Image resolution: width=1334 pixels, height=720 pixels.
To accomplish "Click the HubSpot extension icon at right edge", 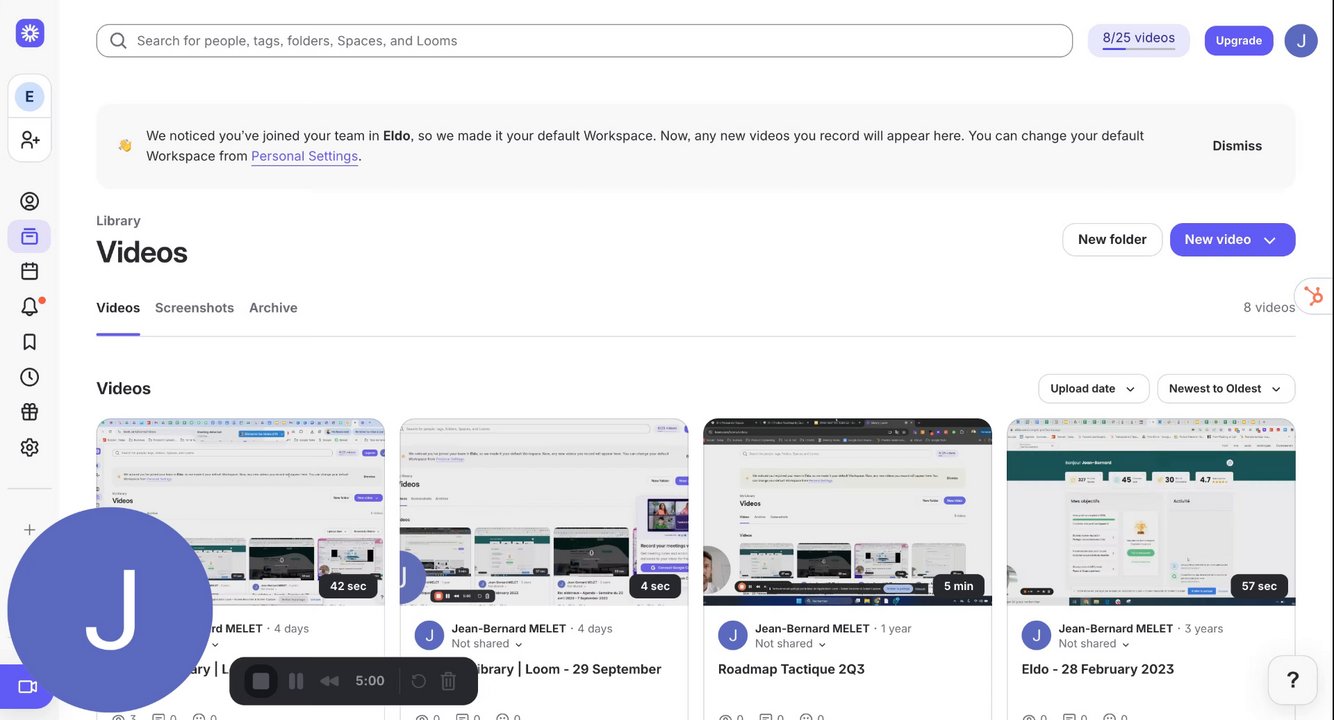I will click(1315, 296).
